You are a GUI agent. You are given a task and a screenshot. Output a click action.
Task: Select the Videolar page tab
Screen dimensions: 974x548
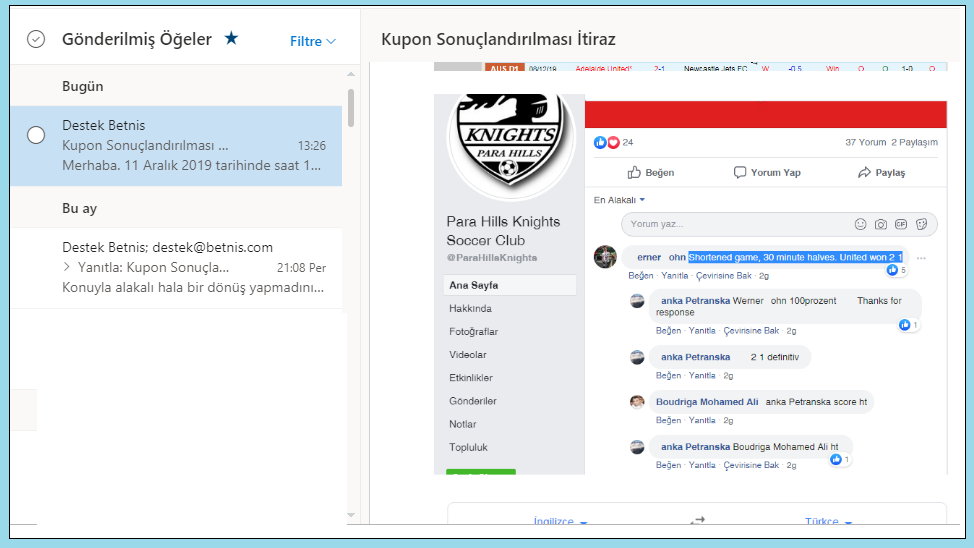468,355
